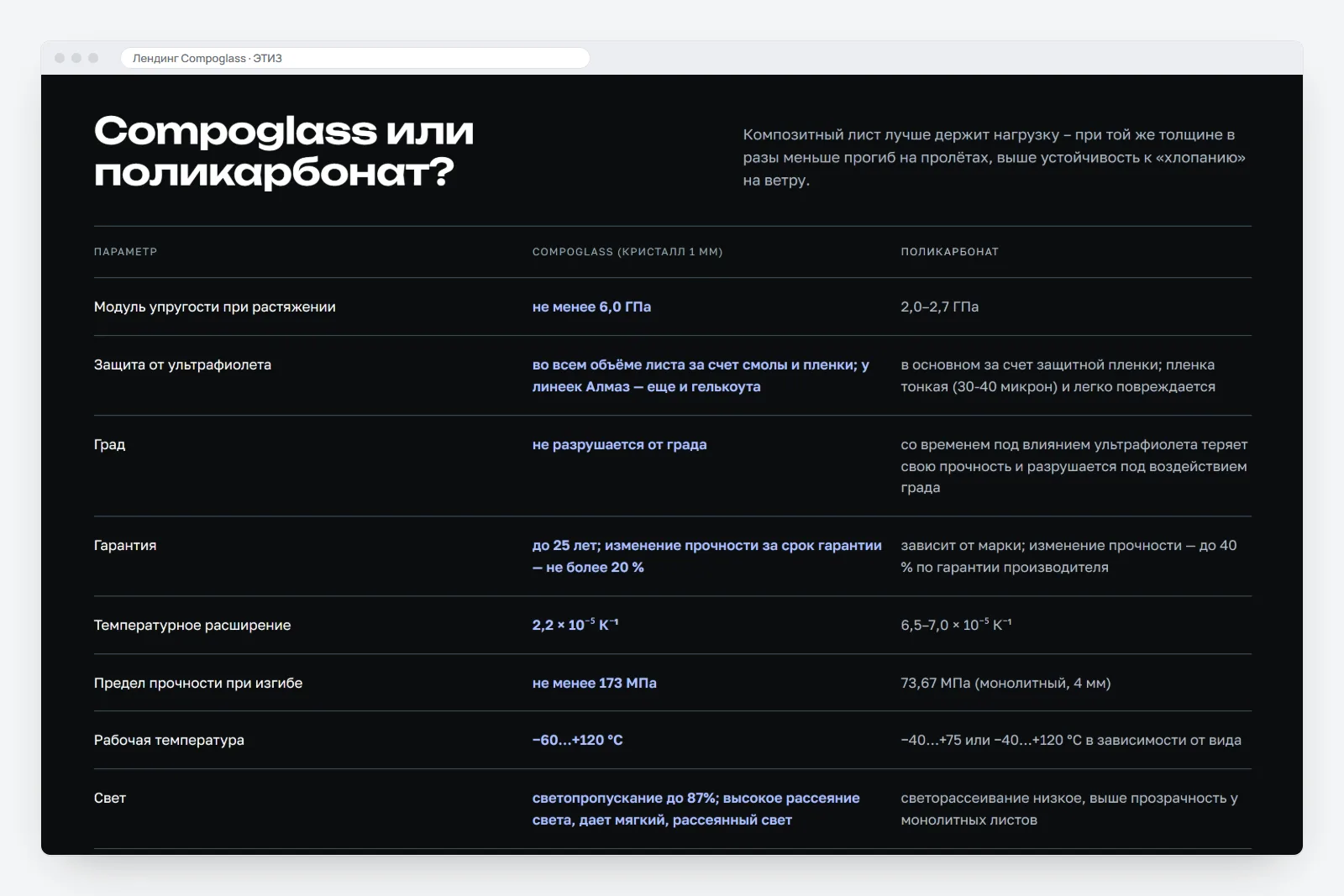Click the intro paragraph 'Композитный лист лучше держит нагрузку'
1344x896 pixels.
pos(995,157)
